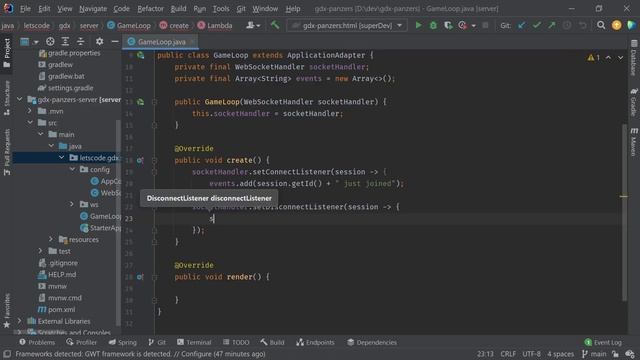Screen dimensions: 640x360
Task: Open the Gradle tool window
Action: pyautogui.click(x=633, y=102)
